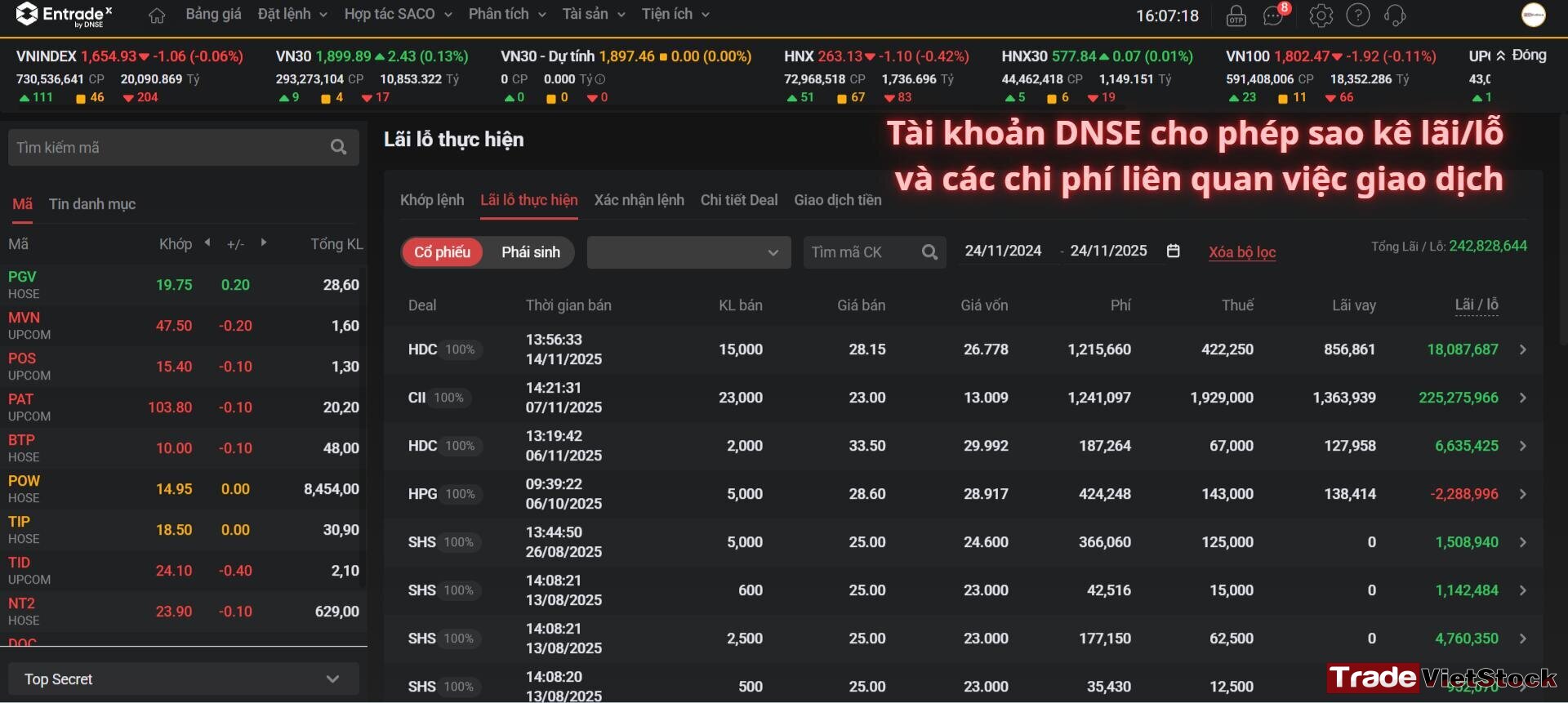
Task: Expand the empty account filter dropdown
Action: pyautogui.click(x=688, y=252)
